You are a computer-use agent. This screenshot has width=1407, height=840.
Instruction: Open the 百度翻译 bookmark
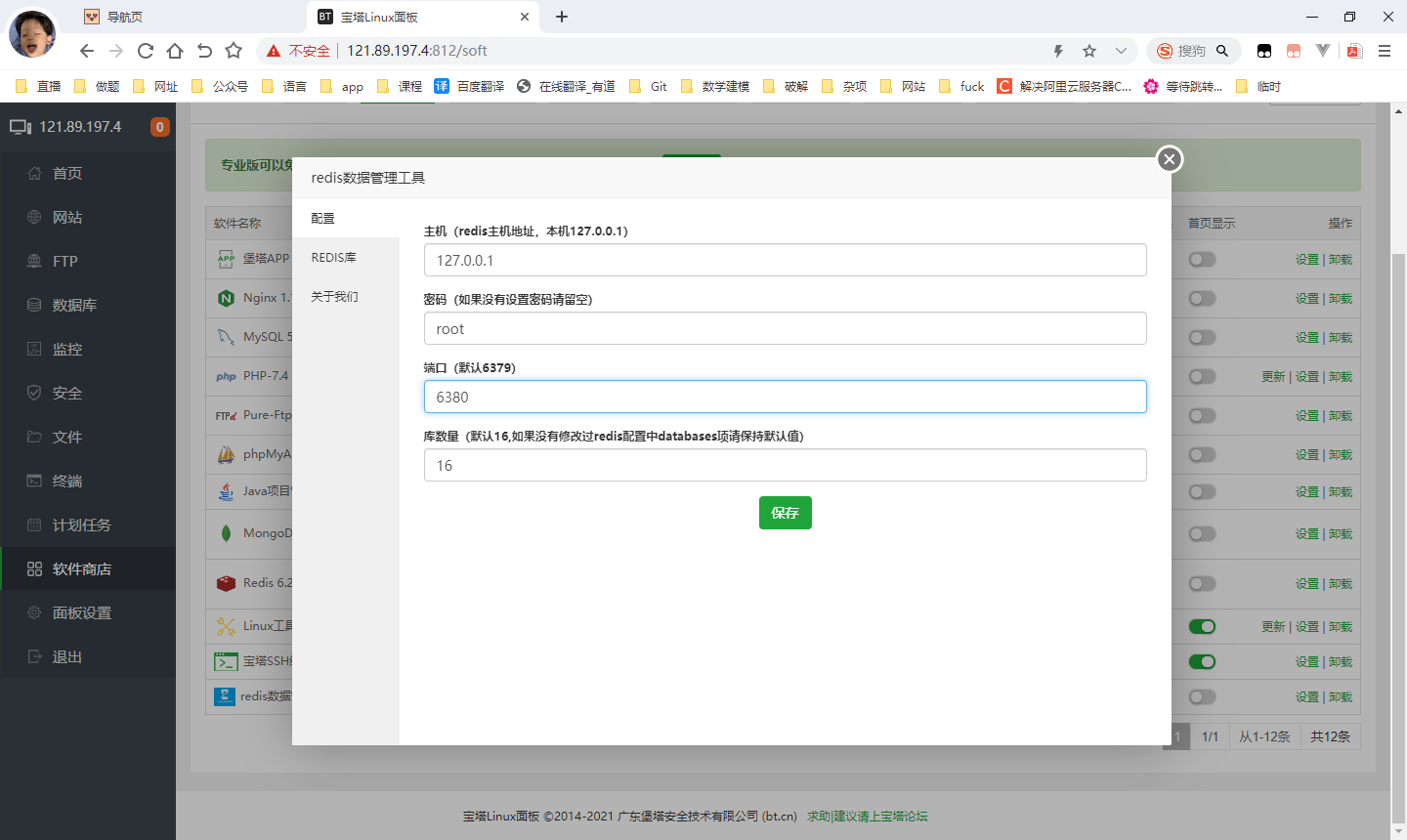point(470,86)
